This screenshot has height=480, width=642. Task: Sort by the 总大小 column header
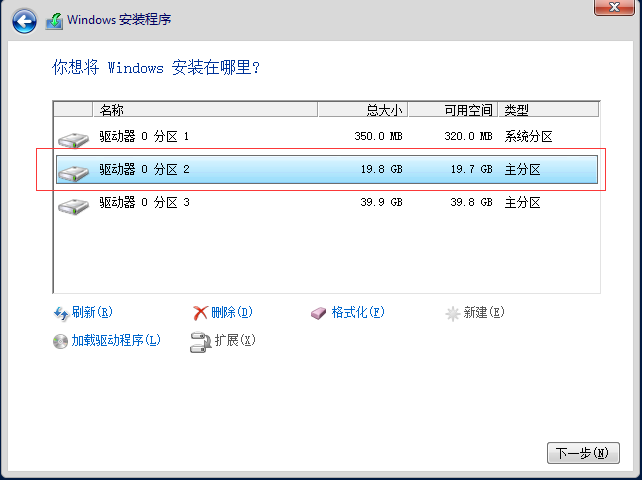[x=363, y=110]
